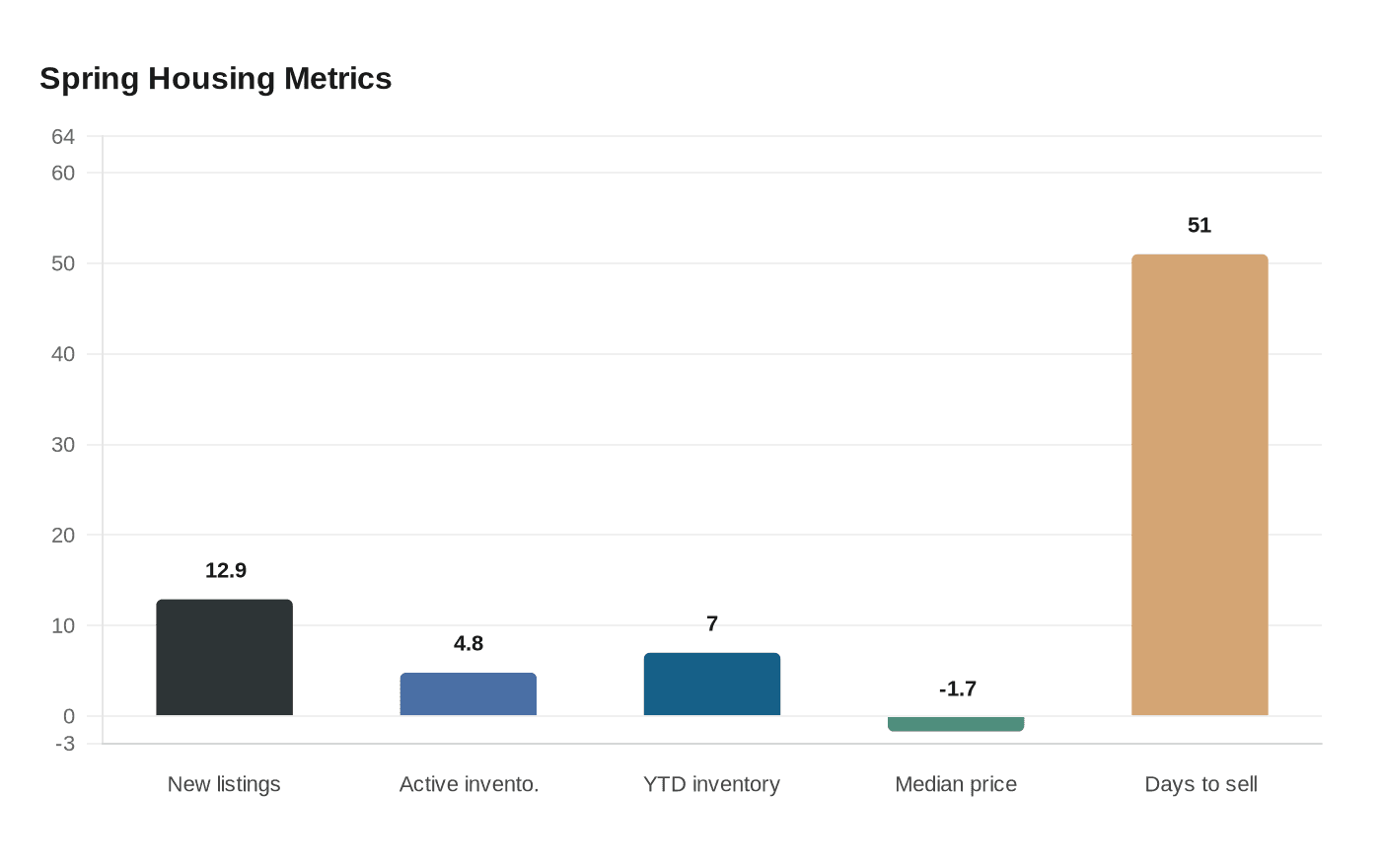The width and height of the screenshot is (1381, 868).
Task: Click the -1.7 data label
Action: pos(957,688)
